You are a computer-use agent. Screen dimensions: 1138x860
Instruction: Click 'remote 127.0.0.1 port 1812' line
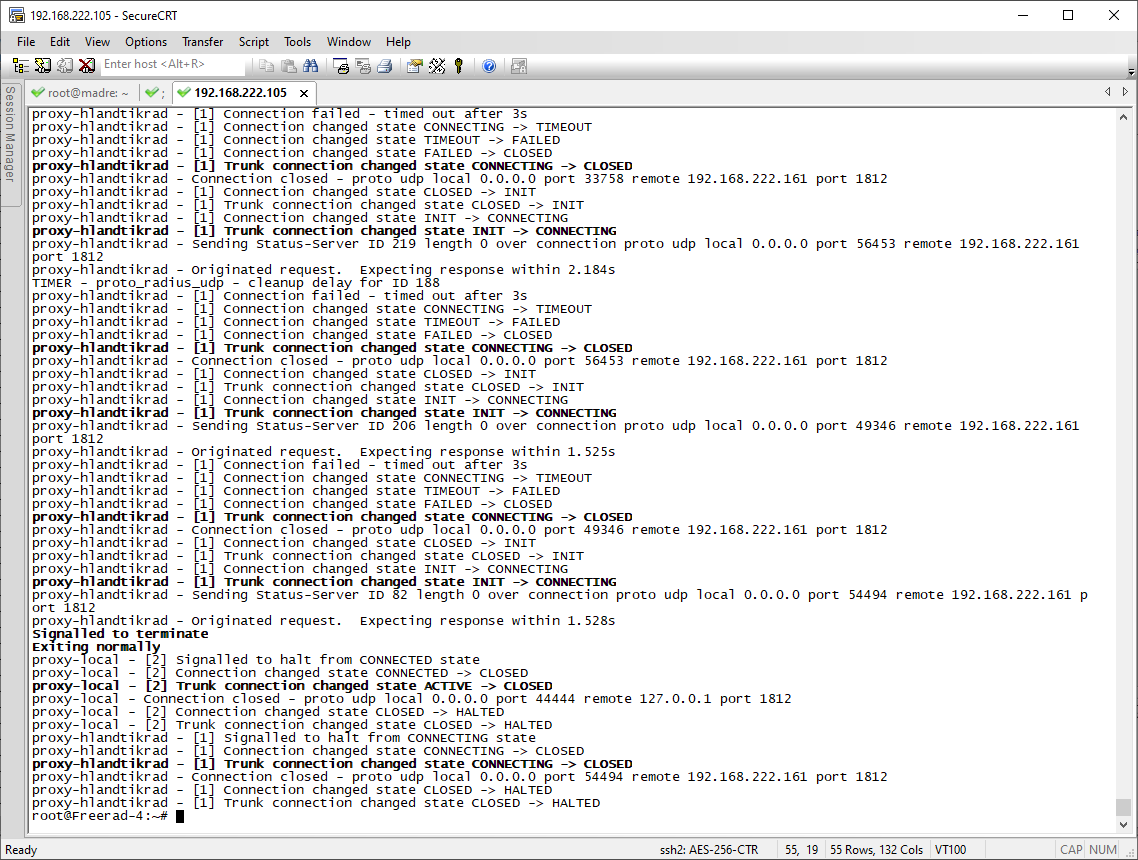click(x=412, y=699)
